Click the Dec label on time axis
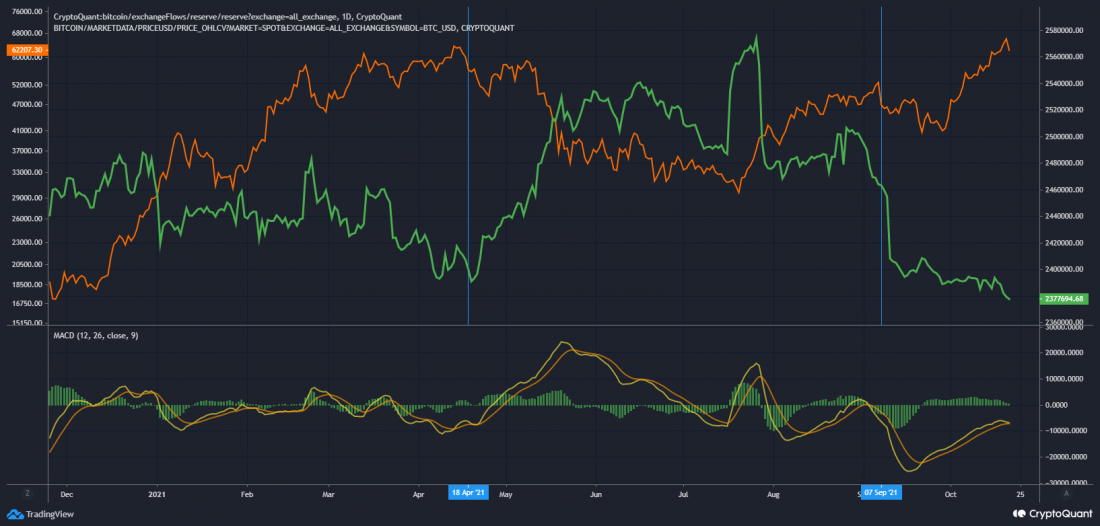The width and height of the screenshot is (1100, 526). (x=67, y=493)
